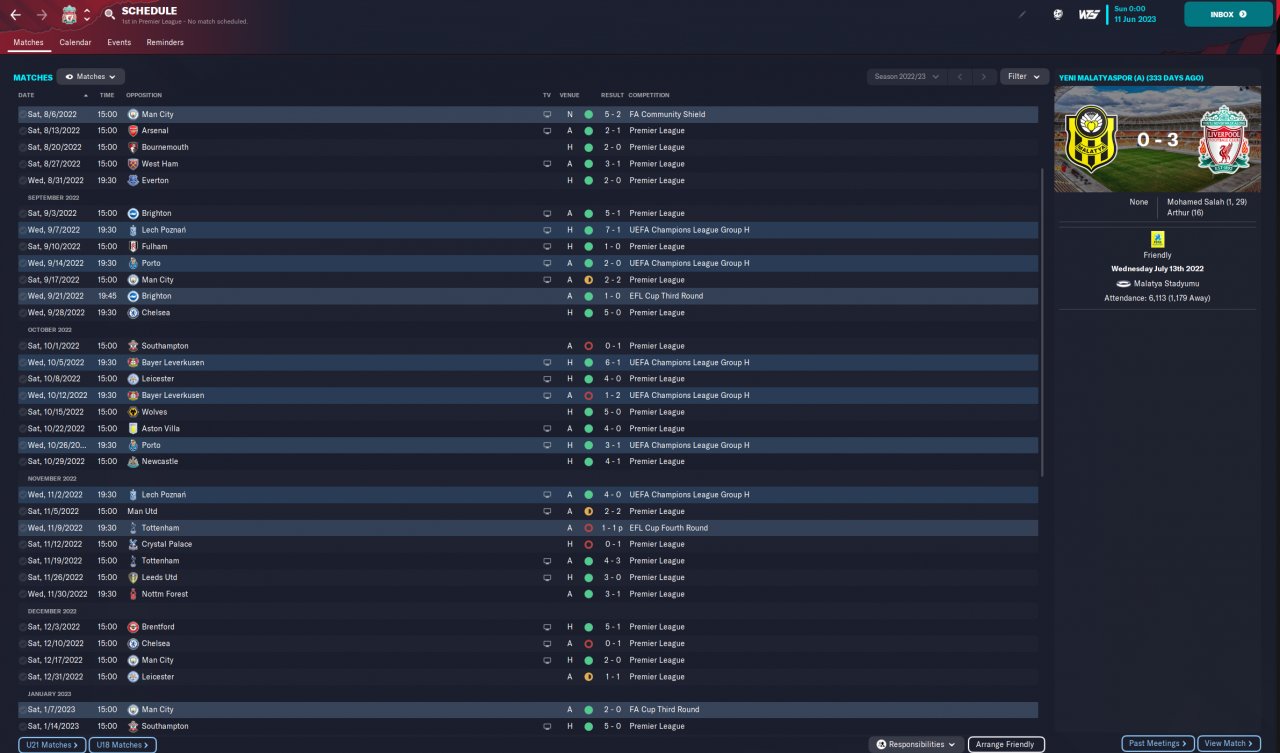Click the Newcastle club badge
1280x753 pixels.
click(x=133, y=462)
